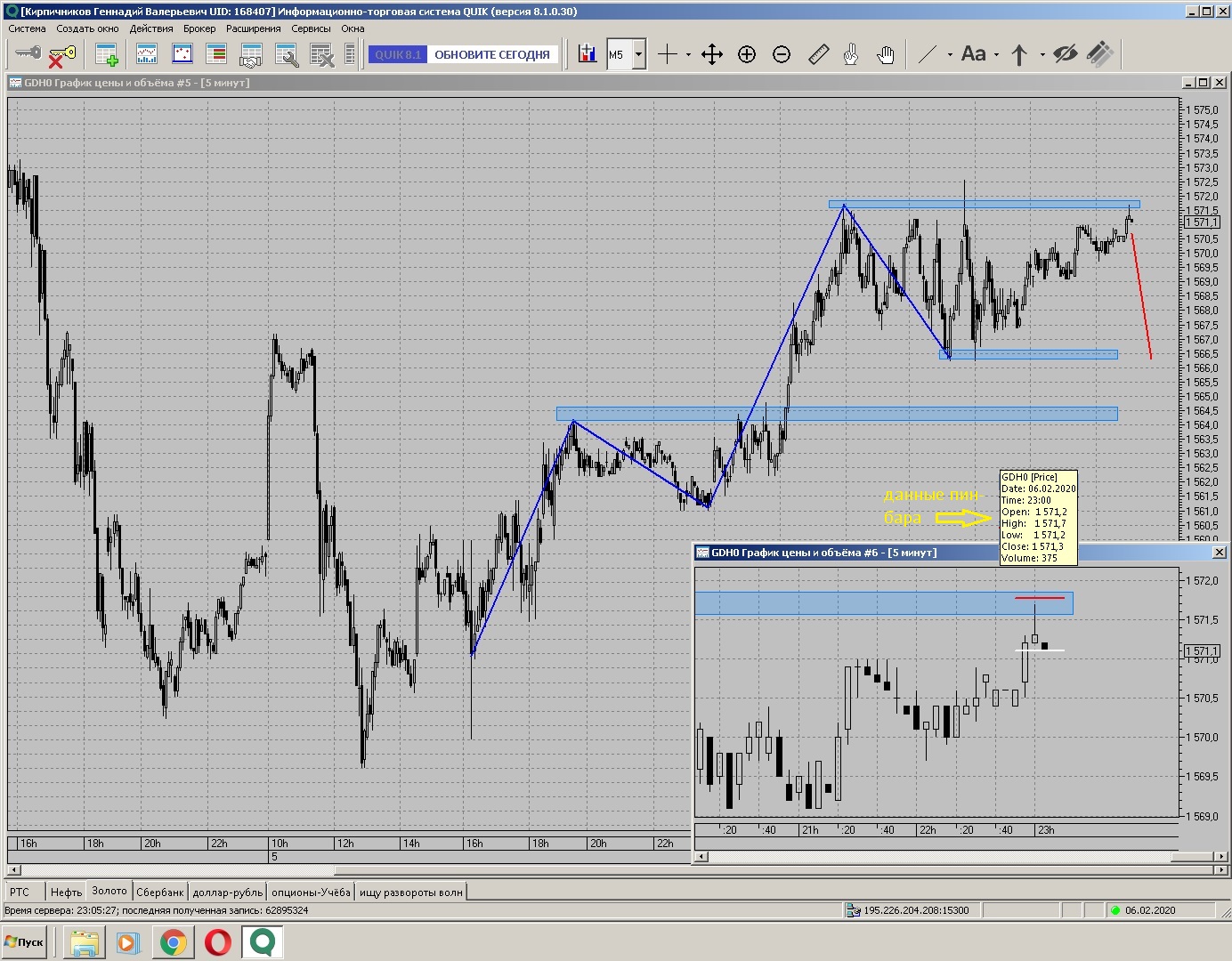This screenshot has height=961, width=1232.
Task: Click the server connection status icon
Action: click(854, 910)
